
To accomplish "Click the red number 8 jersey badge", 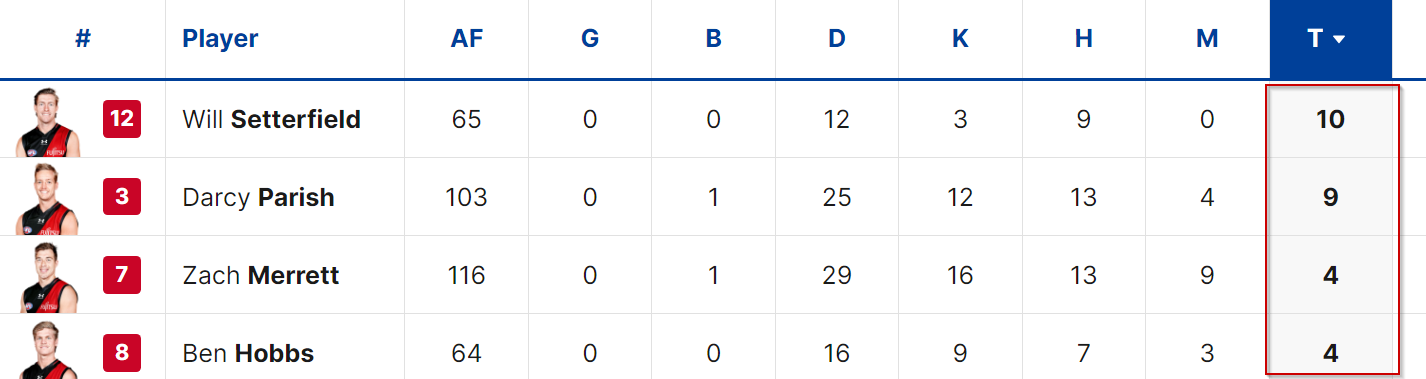I will point(122,353).
